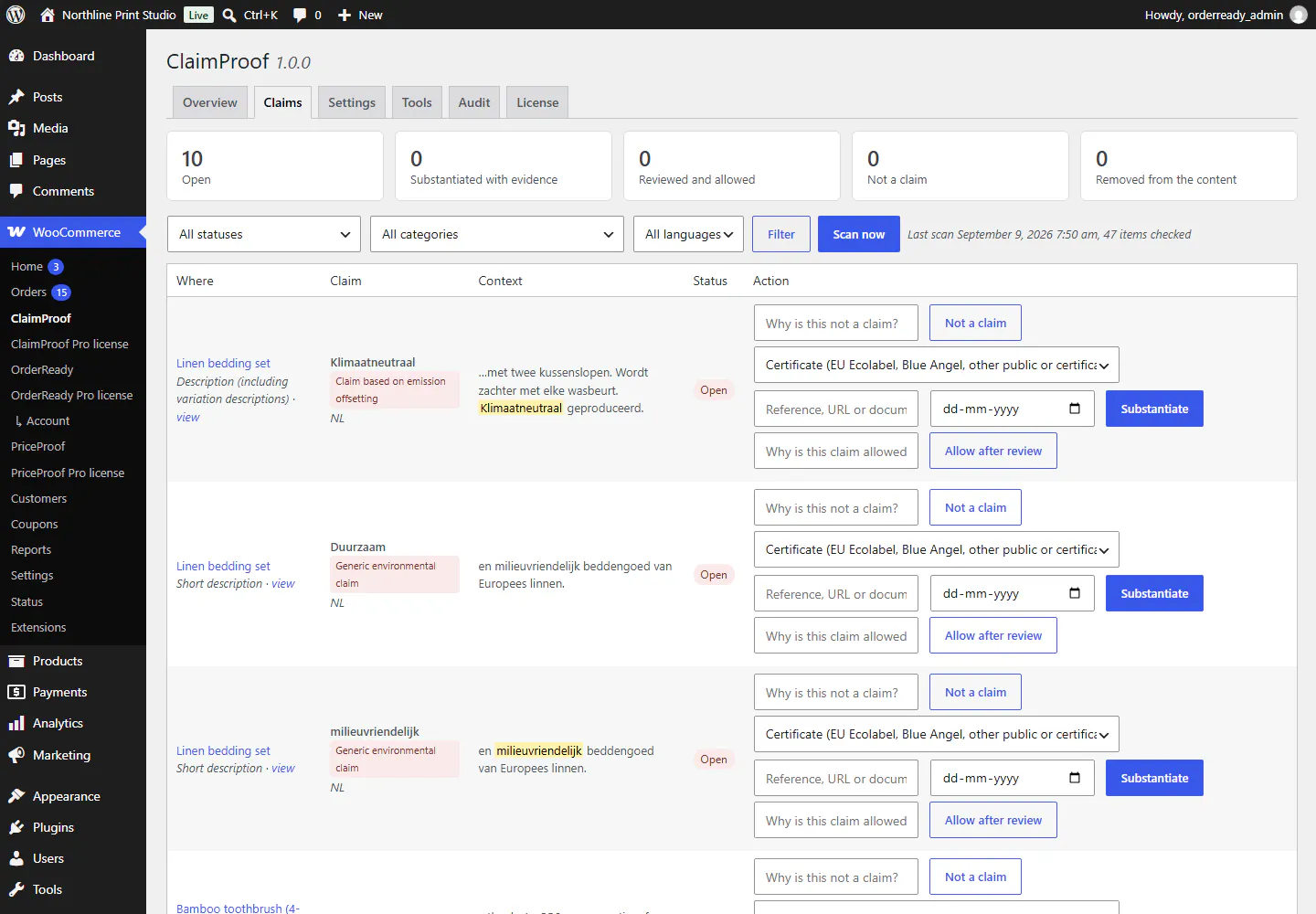Open the All categories dropdown
This screenshot has width=1316, height=914.
[497, 234]
